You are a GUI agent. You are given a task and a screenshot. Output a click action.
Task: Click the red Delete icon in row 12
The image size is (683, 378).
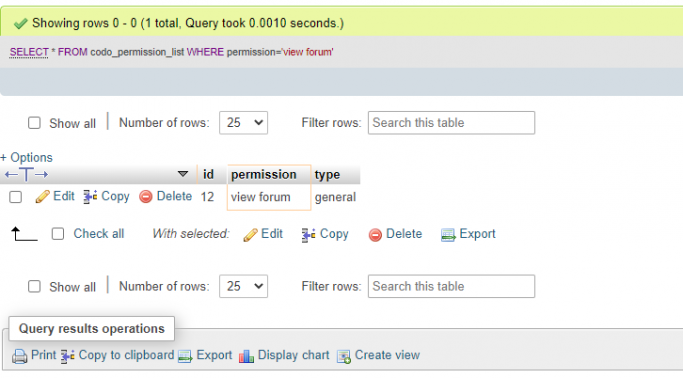coord(145,197)
